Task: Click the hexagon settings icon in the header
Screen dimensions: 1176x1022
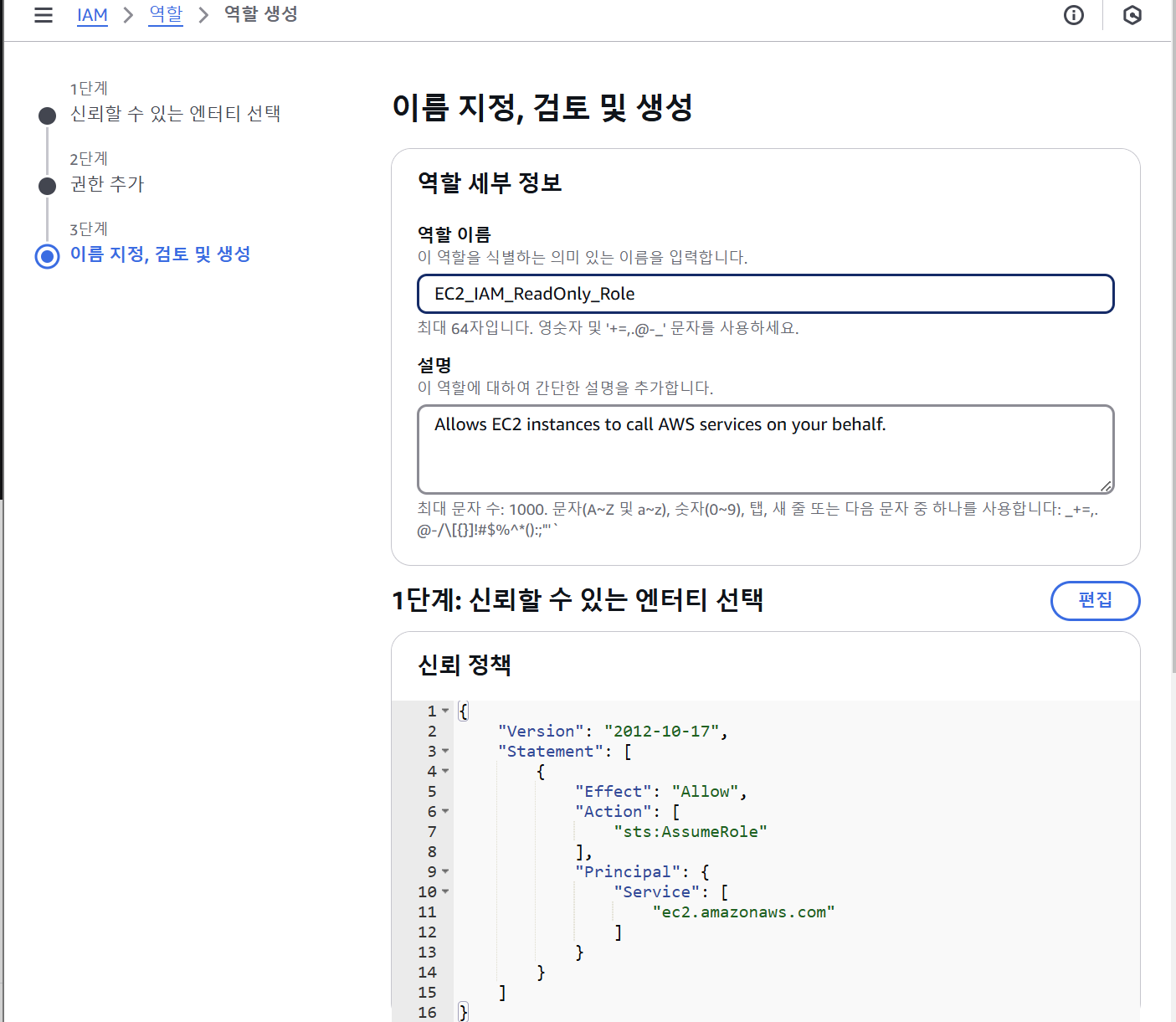Action: 1132,15
